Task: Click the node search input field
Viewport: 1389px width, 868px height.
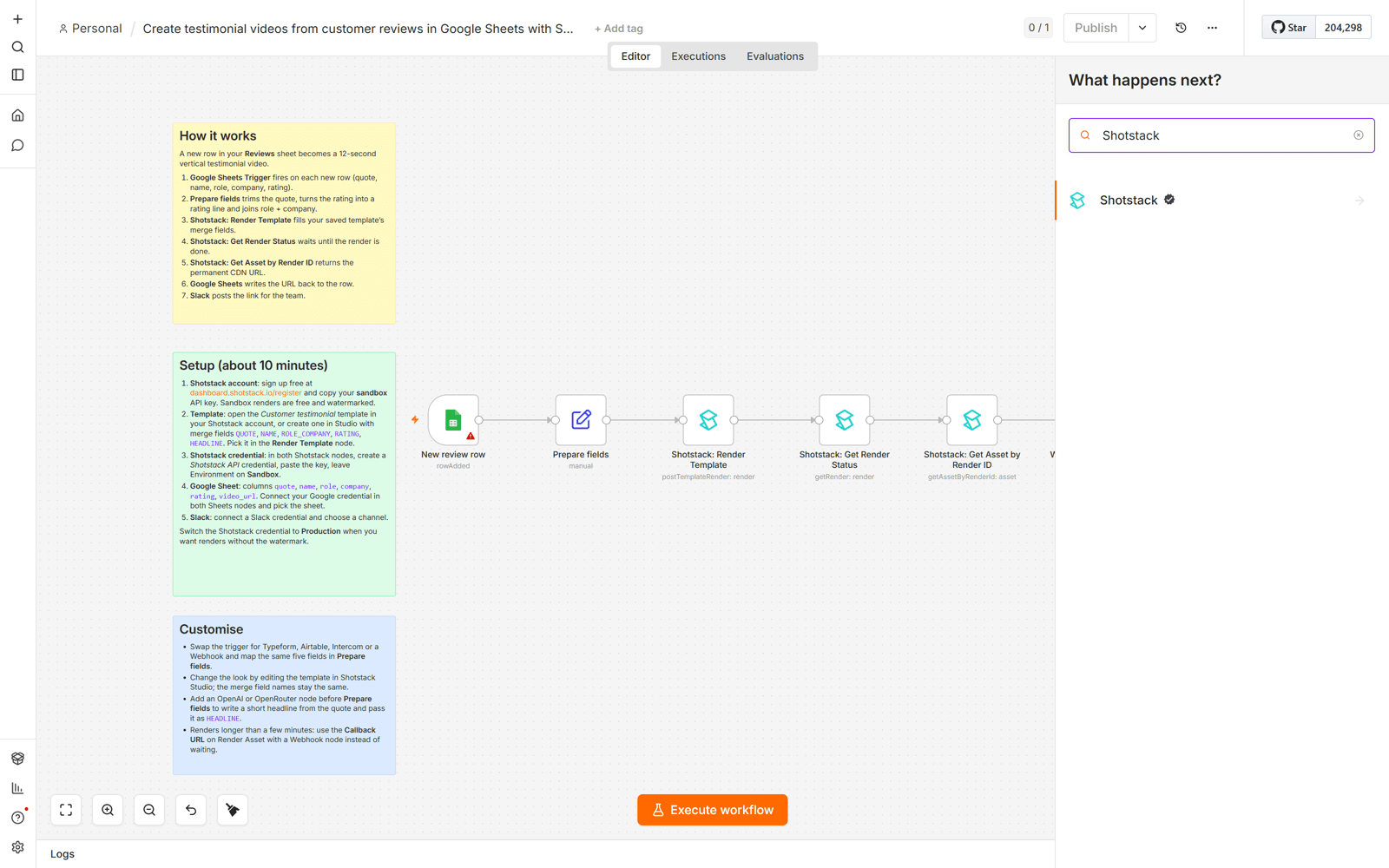Action: [x=1221, y=135]
